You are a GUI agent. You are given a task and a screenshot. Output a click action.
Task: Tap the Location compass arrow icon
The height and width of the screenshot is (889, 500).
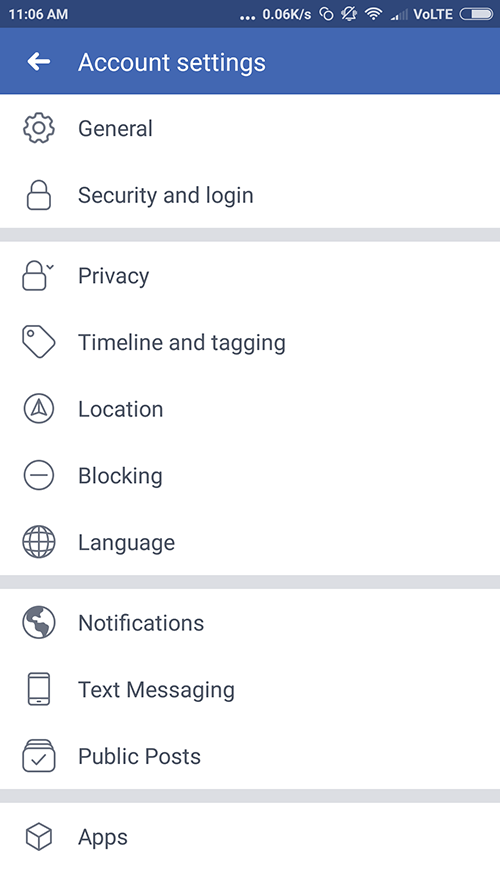39,409
